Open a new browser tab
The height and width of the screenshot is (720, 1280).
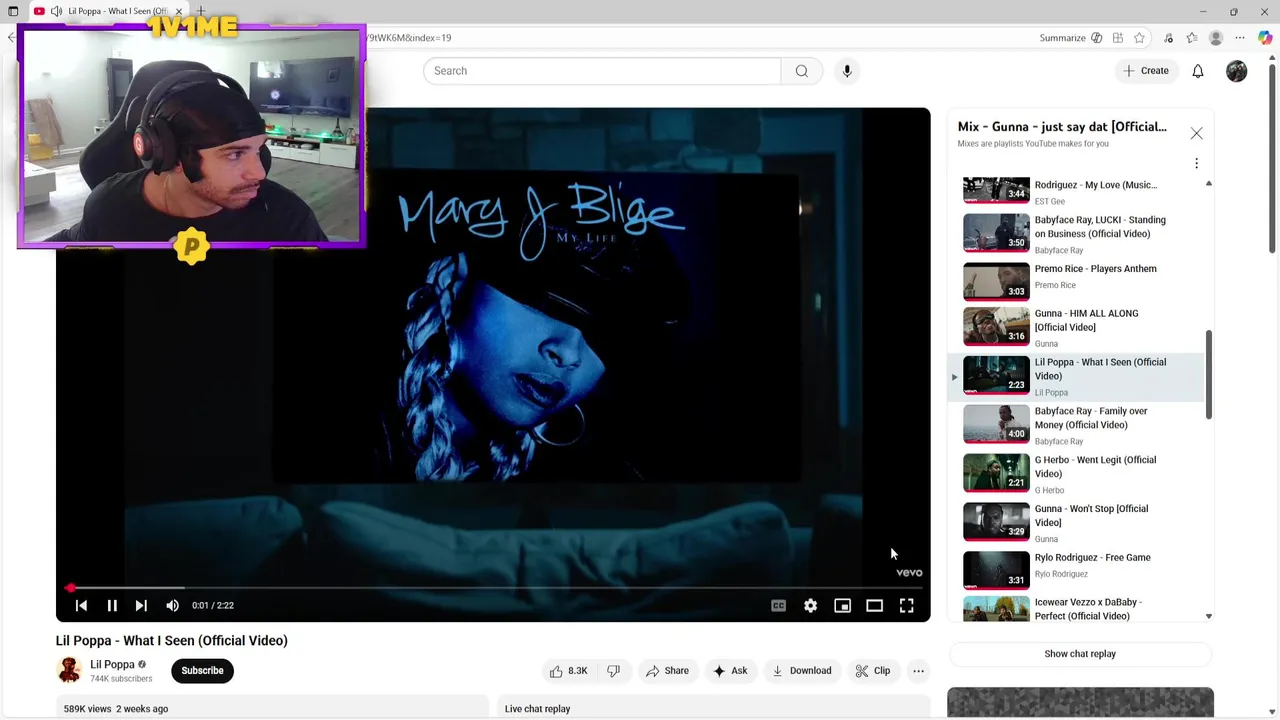pyautogui.click(x=201, y=11)
